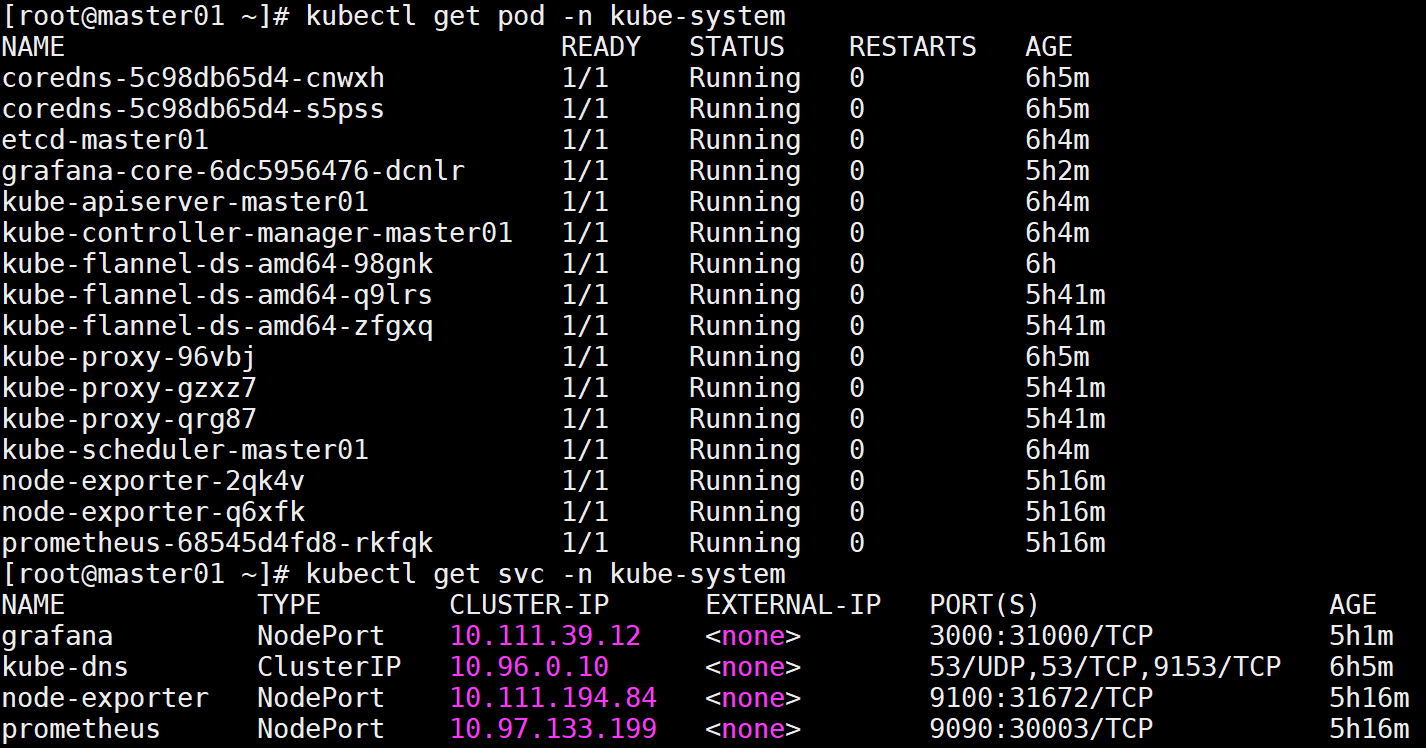
Task: Select kube-flannel-ds-amd64-98gnk pod name
Action: point(217,264)
